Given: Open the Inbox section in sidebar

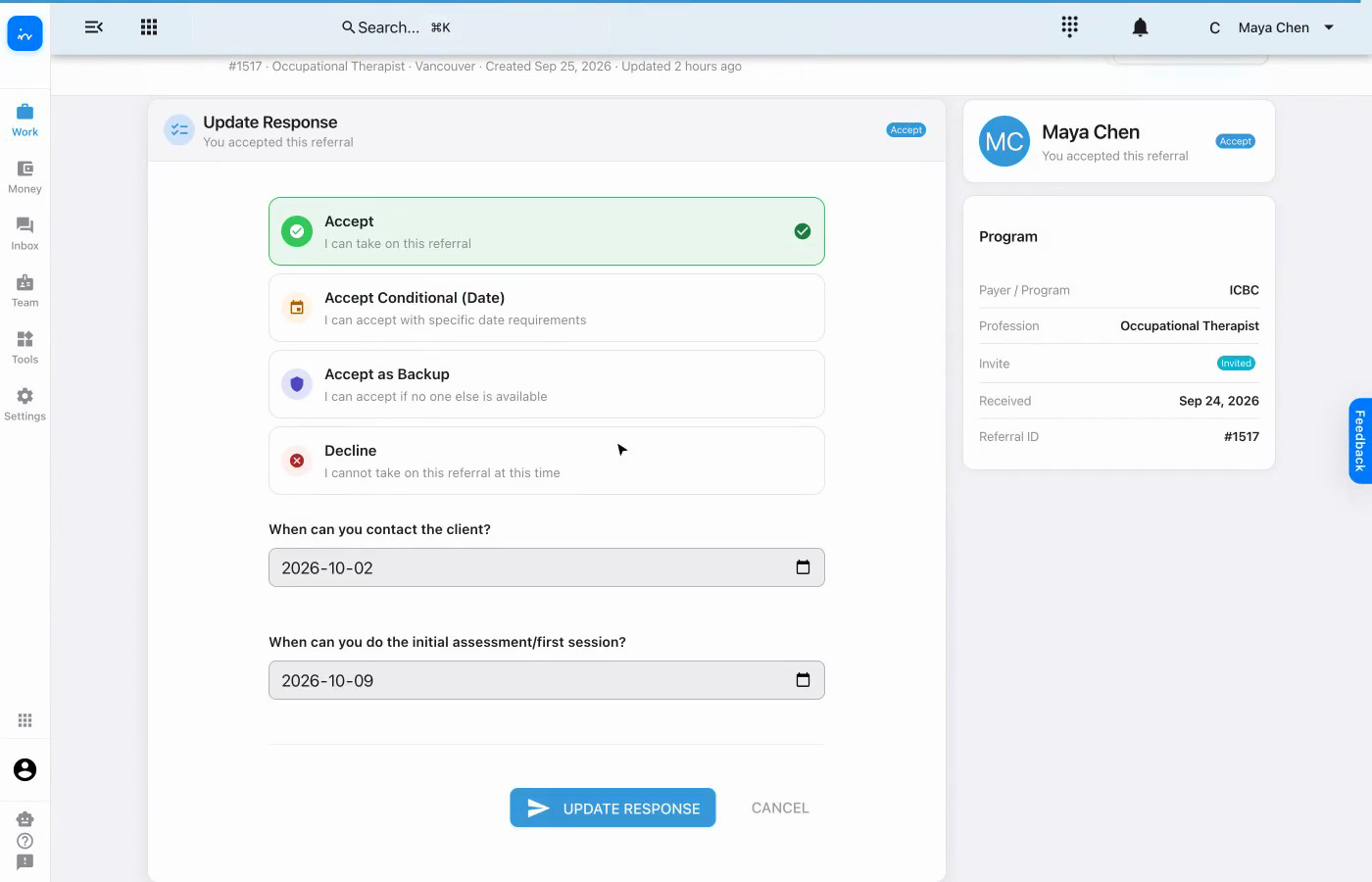Looking at the screenshot, I should click(24, 233).
